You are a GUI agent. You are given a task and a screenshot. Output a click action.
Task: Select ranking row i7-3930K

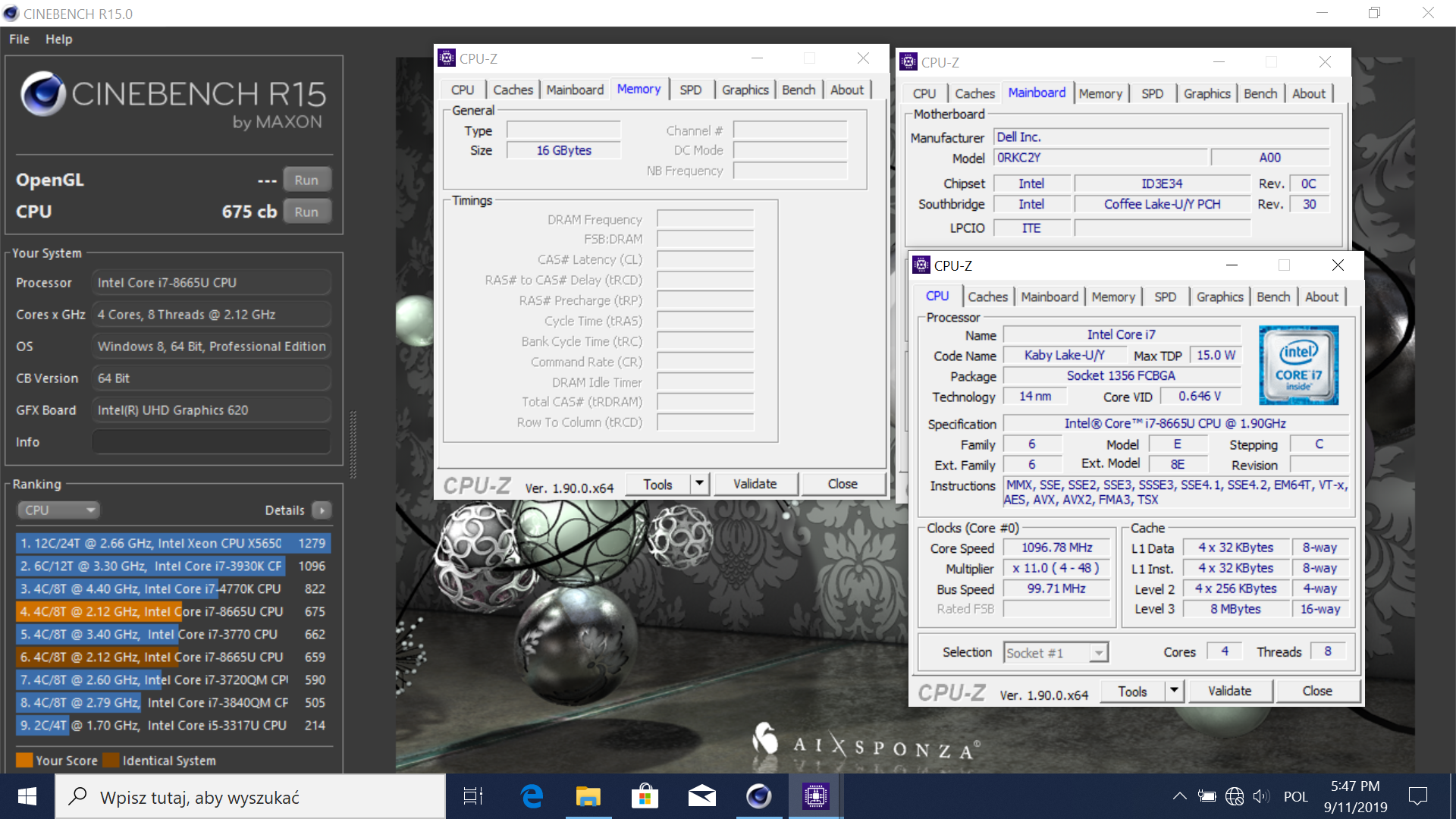pyautogui.click(x=173, y=566)
